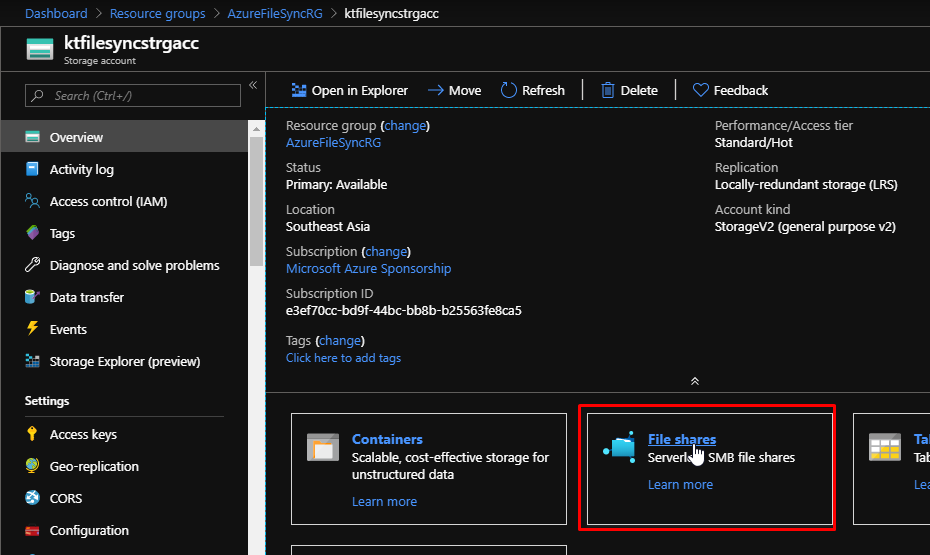Image resolution: width=930 pixels, height=555 pixels.
Task: Click the Geo-replication globe icon
Action: 33,465
